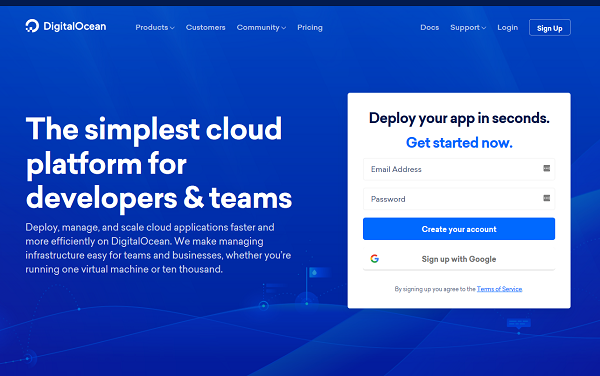Click 'The simplest cloud' headline text

(x=153, y=129)
